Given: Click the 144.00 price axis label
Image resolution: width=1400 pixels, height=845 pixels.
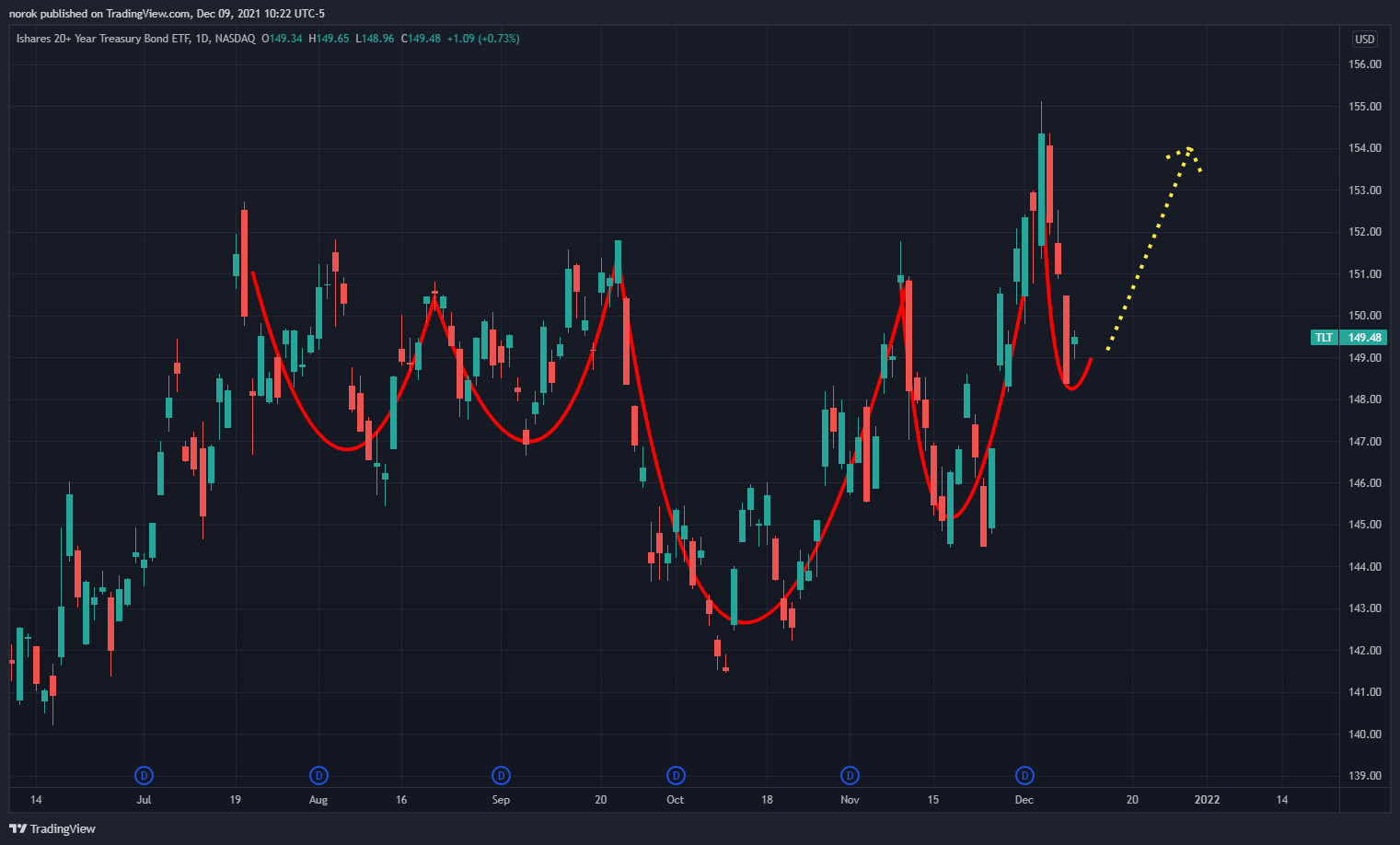Looking at the screenshot, I should (x=1365, y=567).
